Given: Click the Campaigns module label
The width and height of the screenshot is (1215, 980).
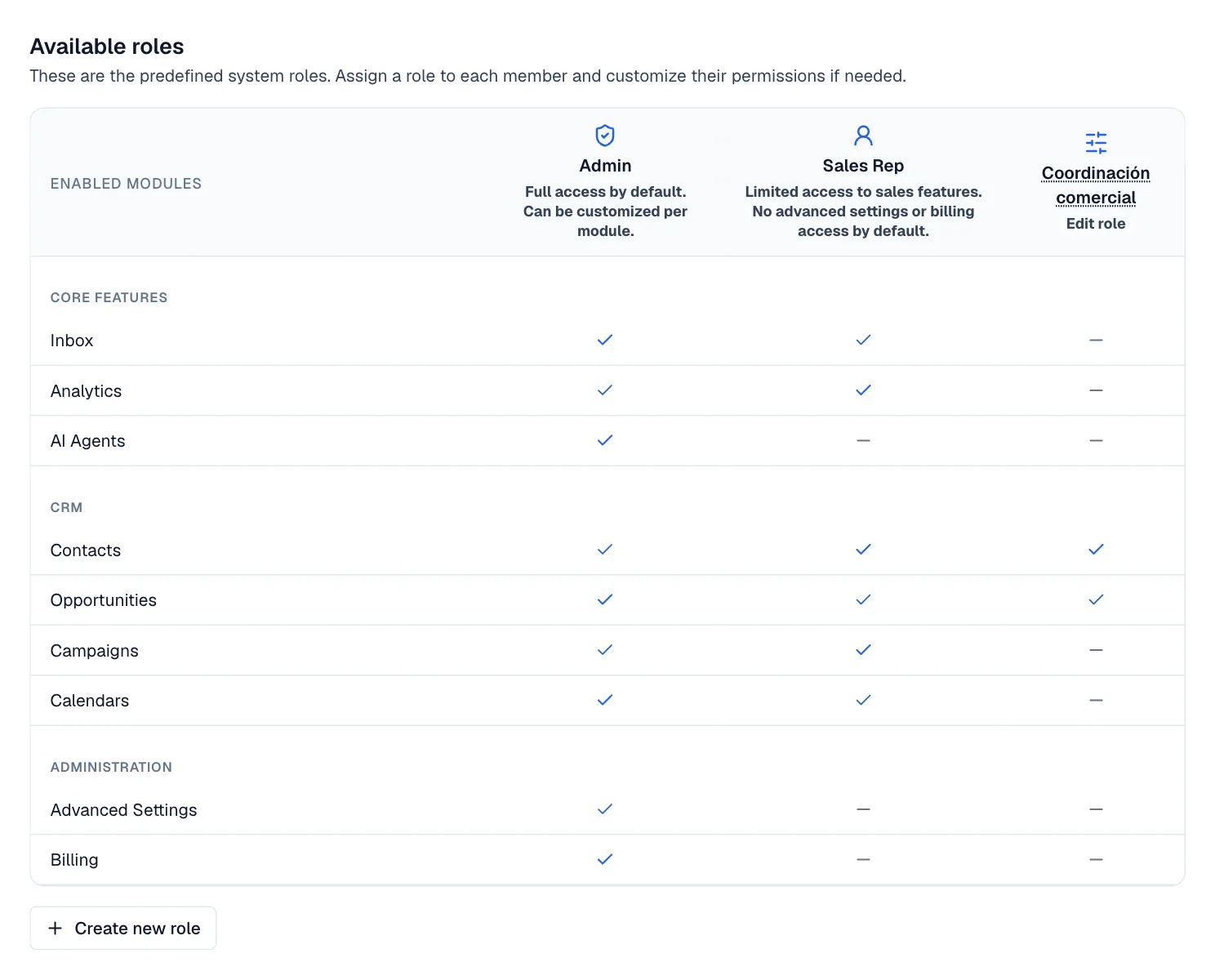Looking at the screenshot, I should point(95,651).
